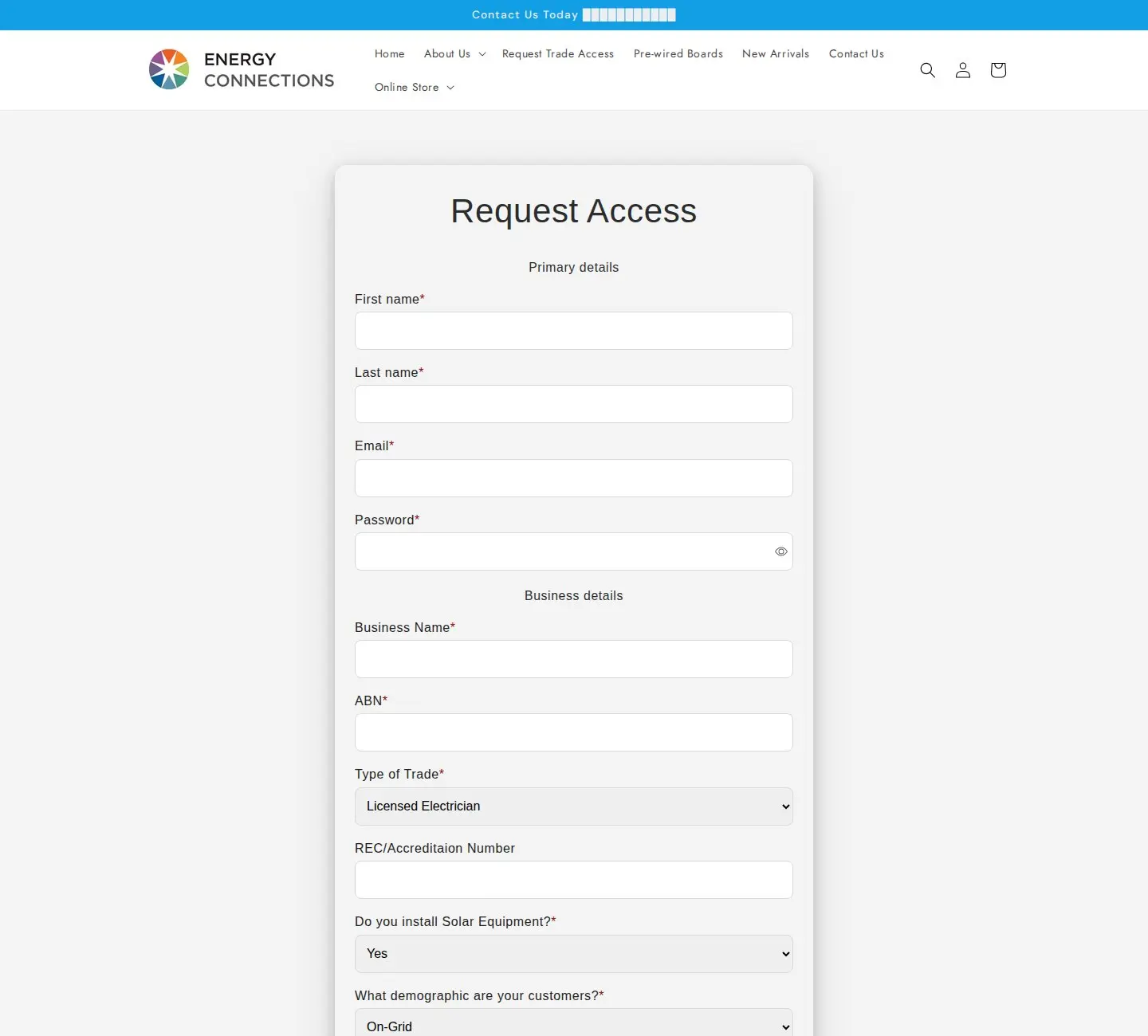Open New Arrivals page

tap(776, 53)
